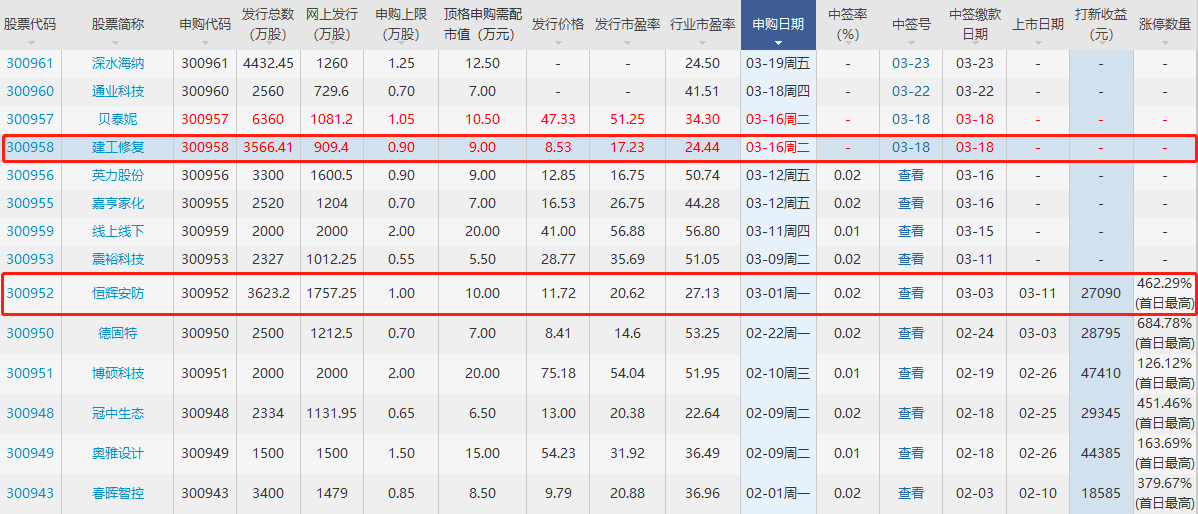Click the 发行总数(万股) column header
The height and width of the screenshot is (514, 1198).
[267, 24]
